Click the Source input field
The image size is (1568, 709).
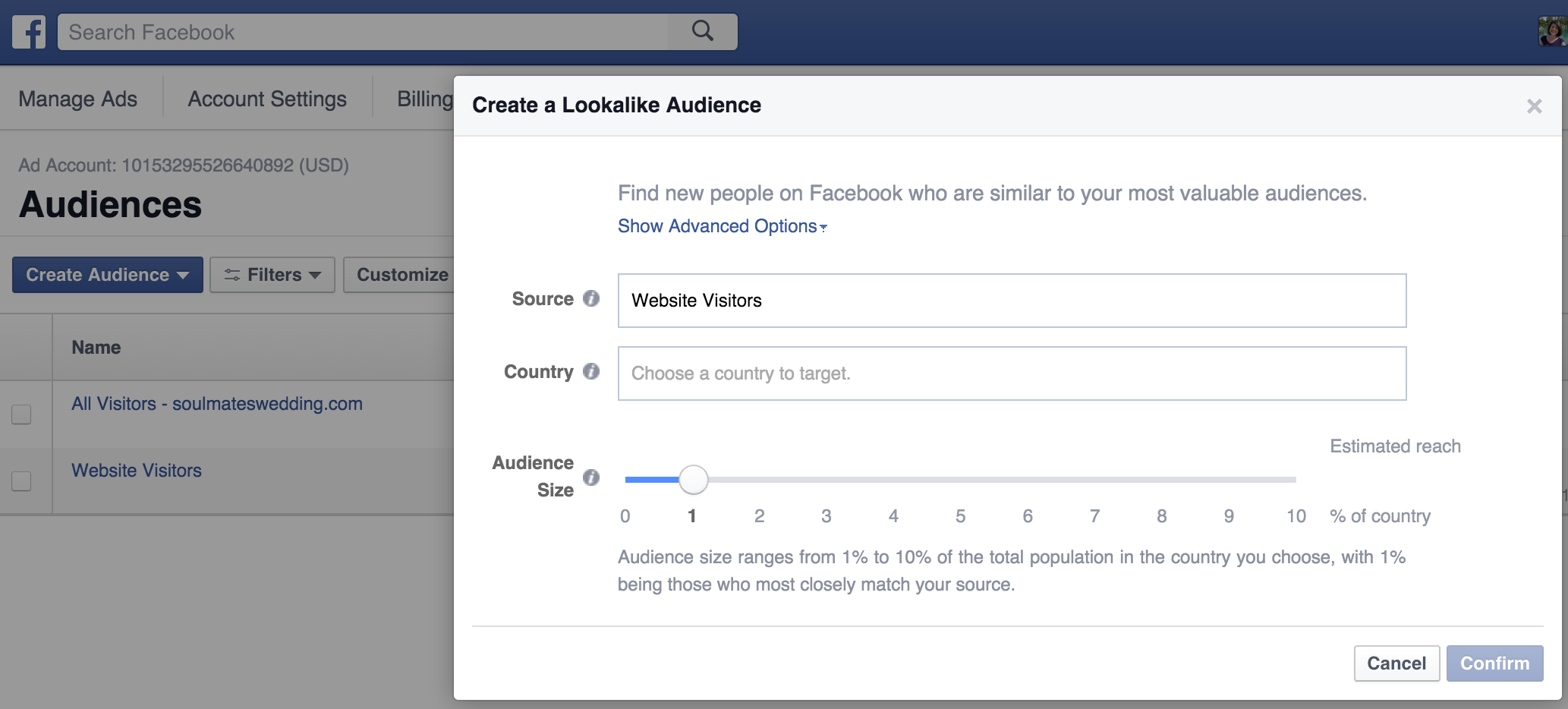[1012, 301]
